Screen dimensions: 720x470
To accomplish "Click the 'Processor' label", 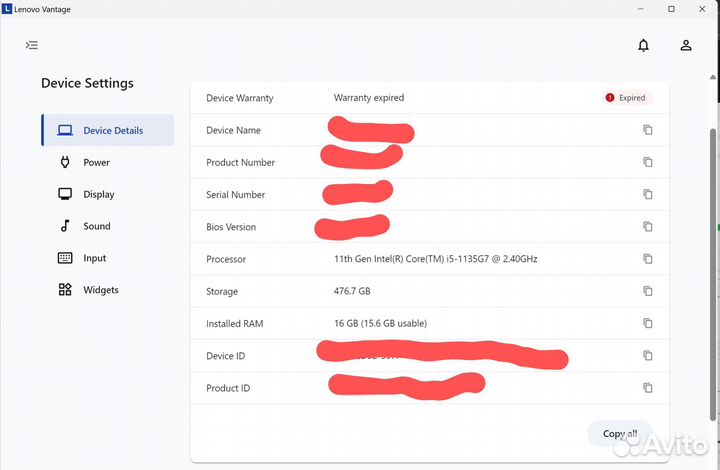I will pyautogui.click(x=226, y=259).
